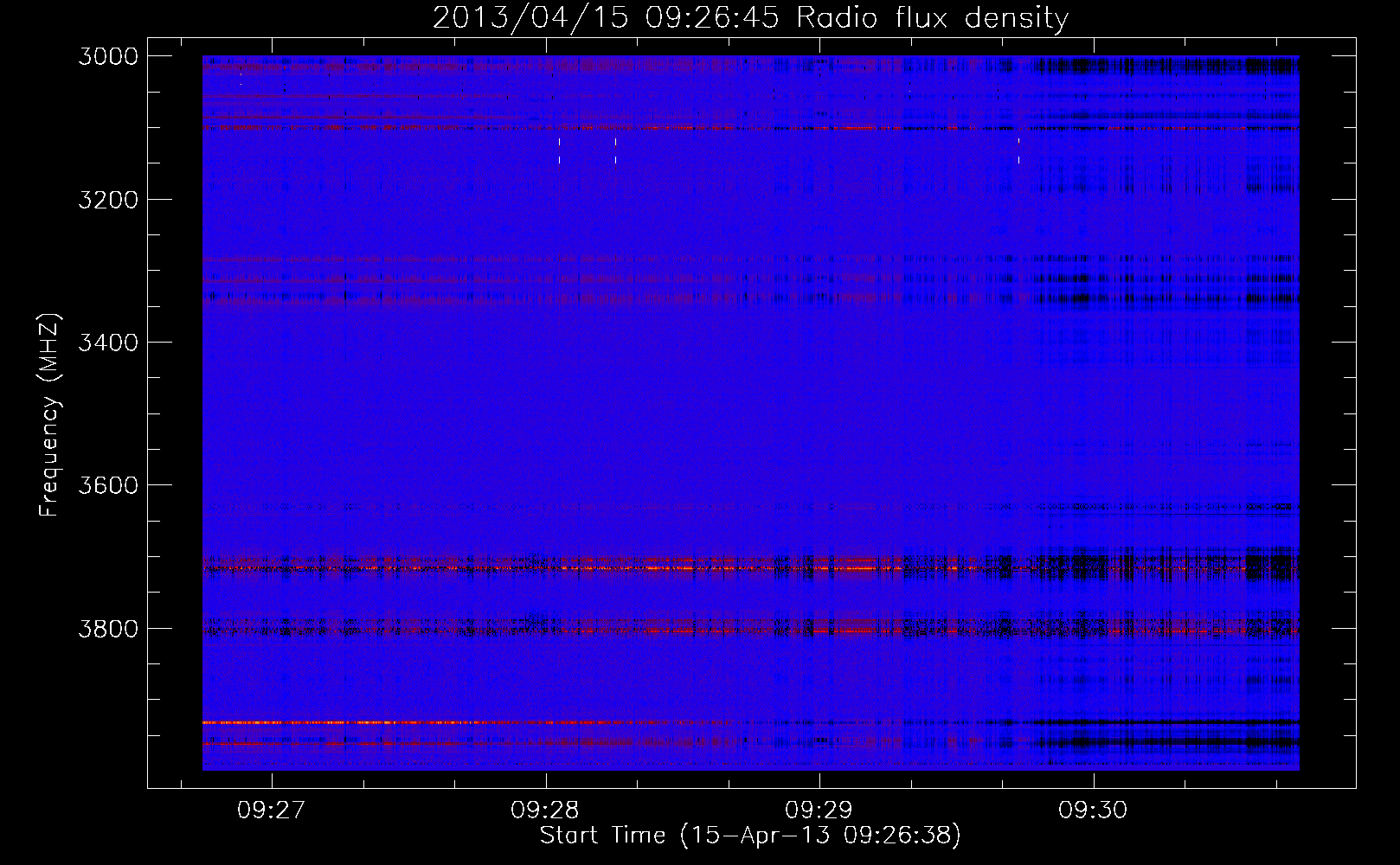Click the plot title '2013/04/15 09:26:45 Radio flux density'
Screen dimensions: 1400x865
point(750,18)
